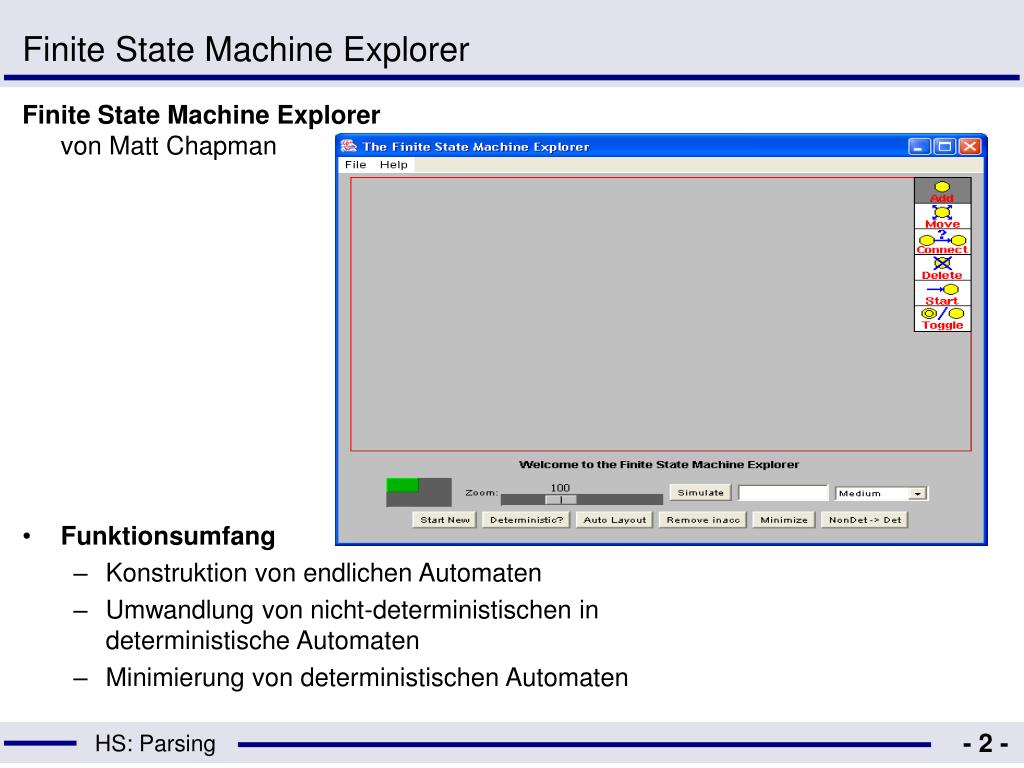Open the Help menu
This screenshot has width=1024, height=768.
[393, 165]
